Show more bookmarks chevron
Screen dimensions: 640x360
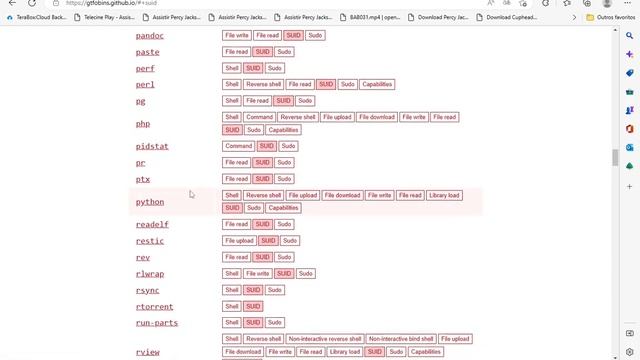pyautogui.click(x=574, y=18)
